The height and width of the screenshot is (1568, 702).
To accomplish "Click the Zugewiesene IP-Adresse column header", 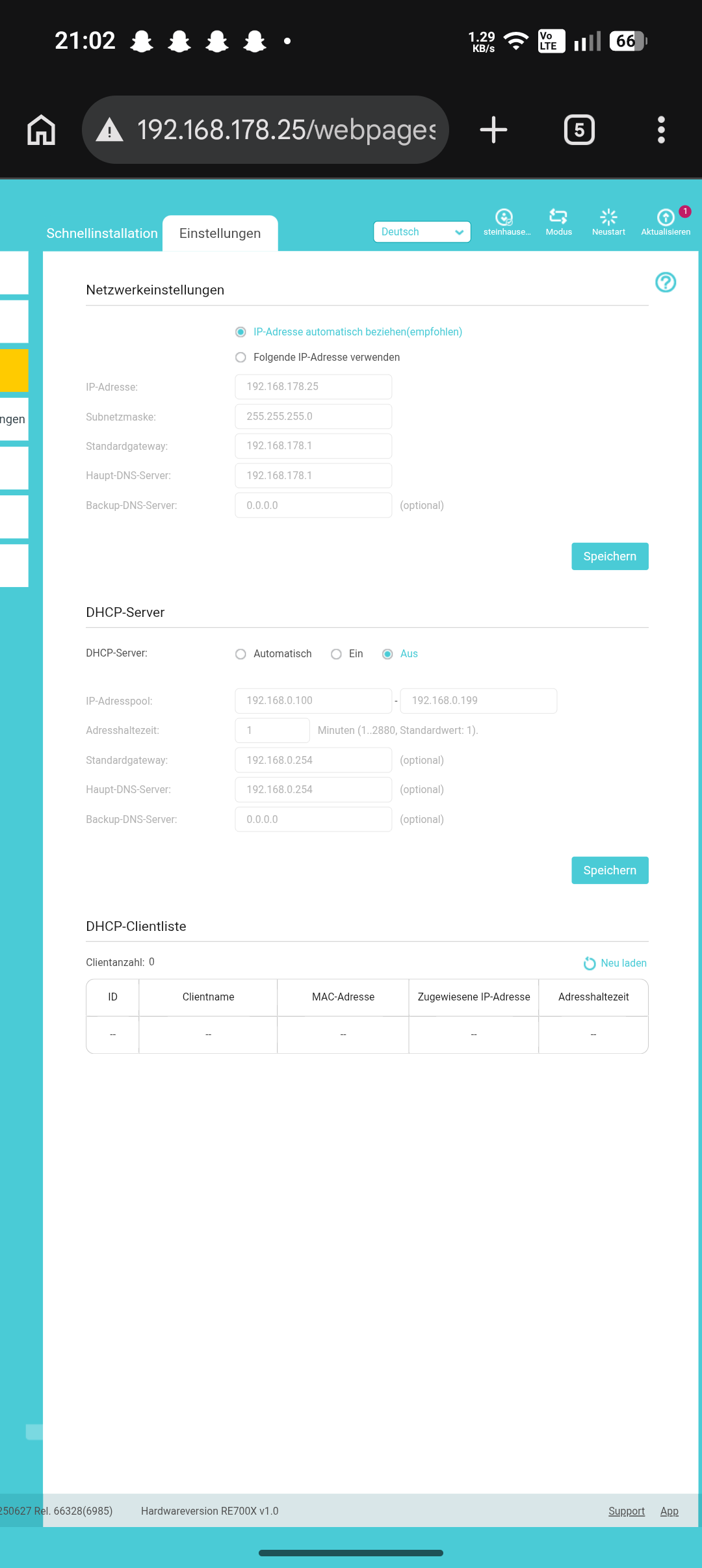I will tap(474, 997).
